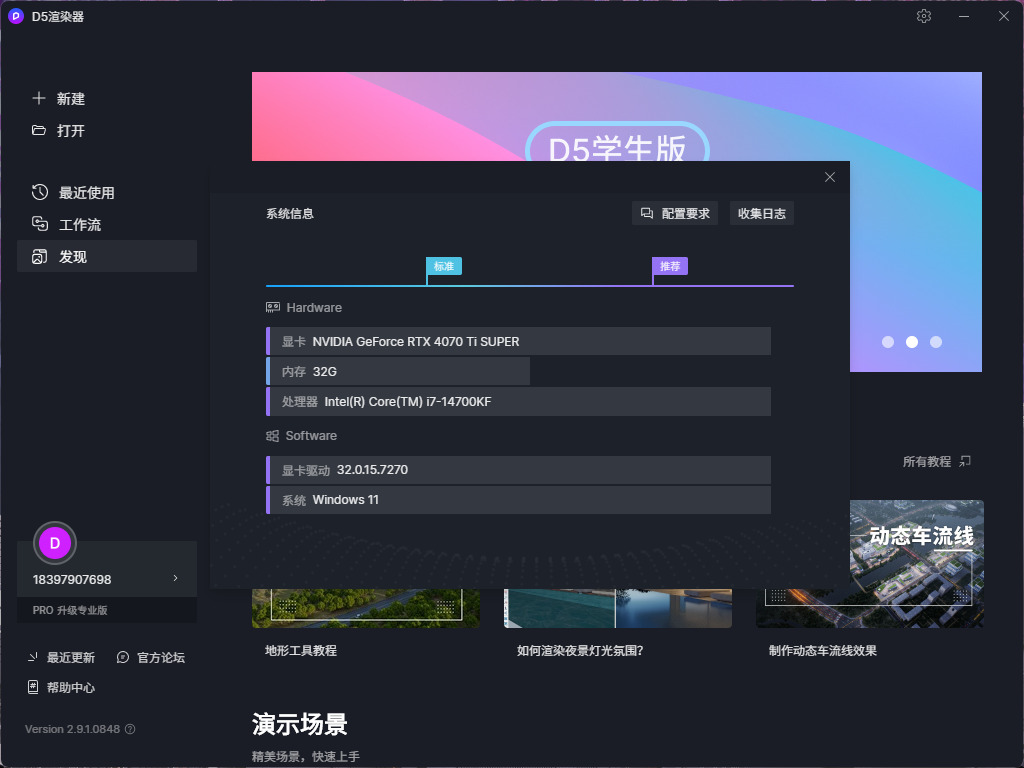Open 最近更新 recent updates
This screenshot has height=768, width=1024.
[x=62, y=657]
